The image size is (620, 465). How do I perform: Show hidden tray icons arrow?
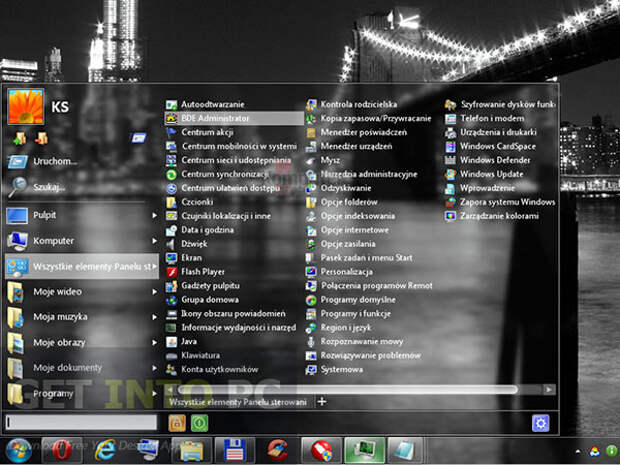point(578,451)
